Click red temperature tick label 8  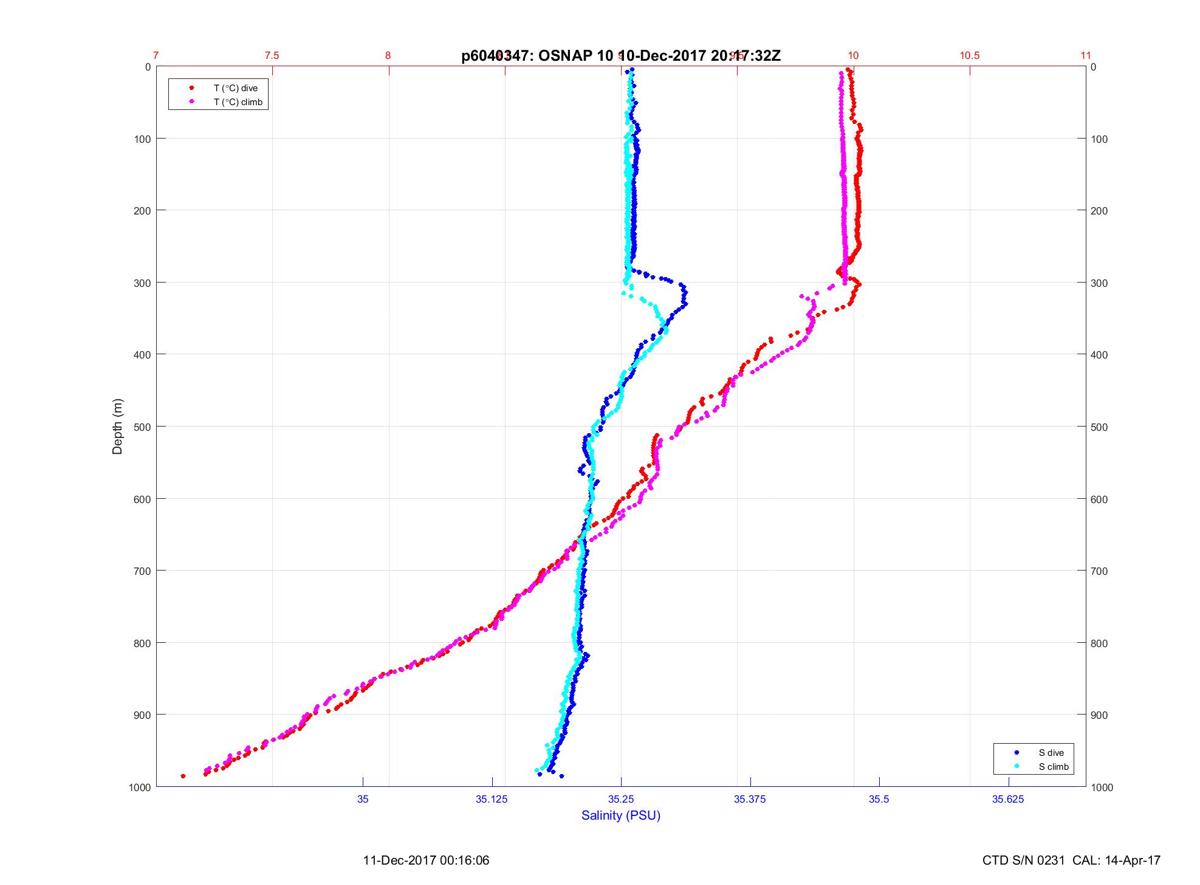(x=388, y=55)
